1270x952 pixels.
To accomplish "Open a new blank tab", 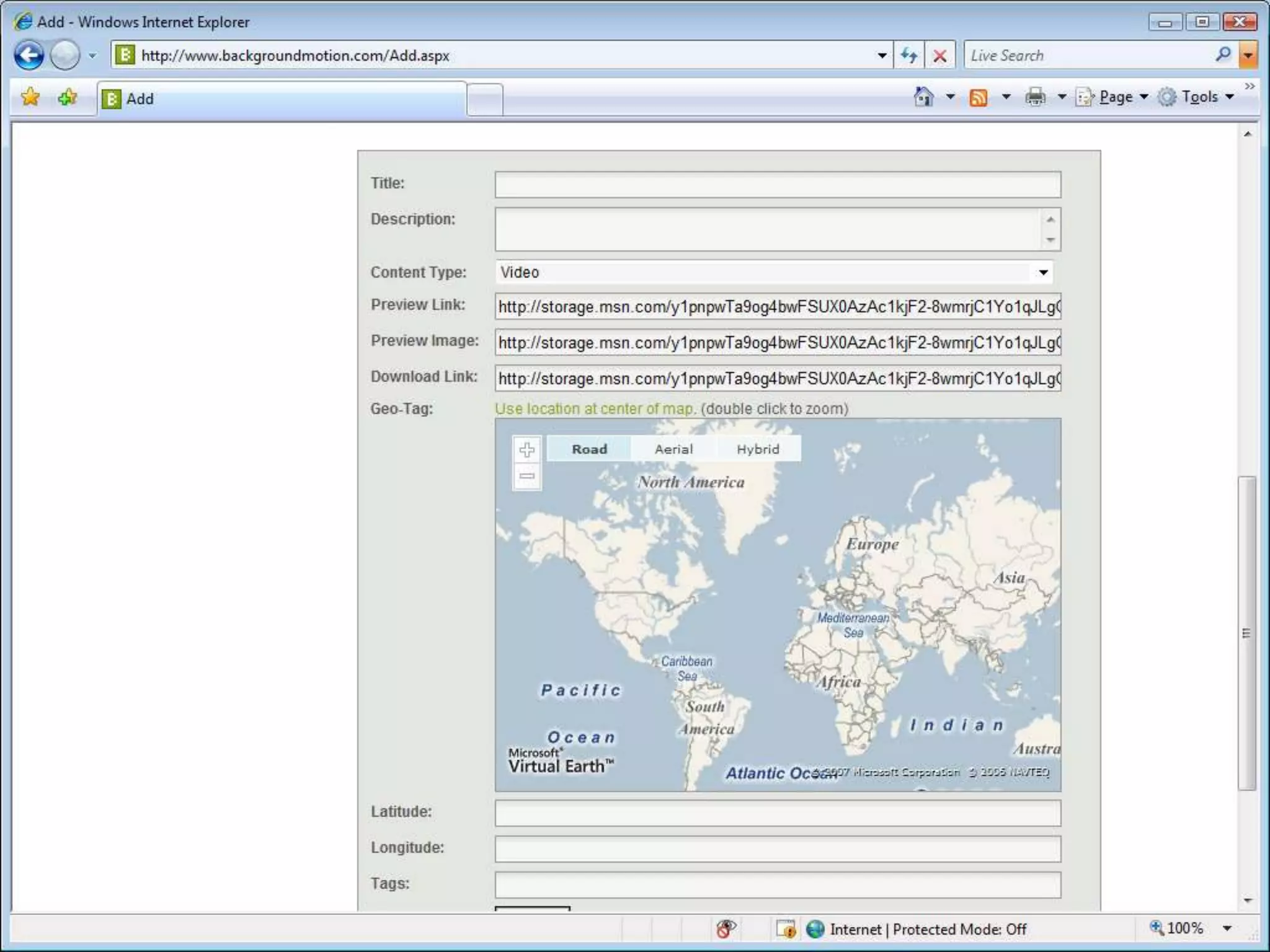I will click(x=484, y=99).
